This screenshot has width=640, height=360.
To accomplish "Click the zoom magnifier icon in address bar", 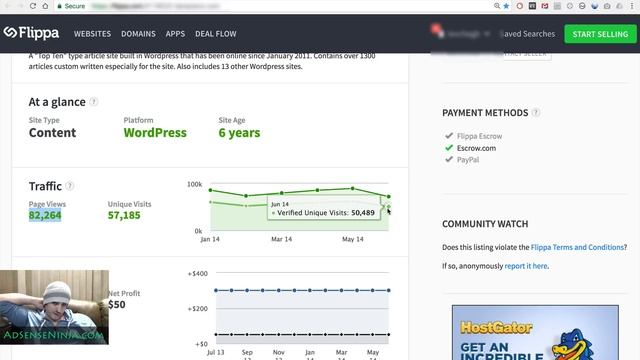I will [497, 6].
